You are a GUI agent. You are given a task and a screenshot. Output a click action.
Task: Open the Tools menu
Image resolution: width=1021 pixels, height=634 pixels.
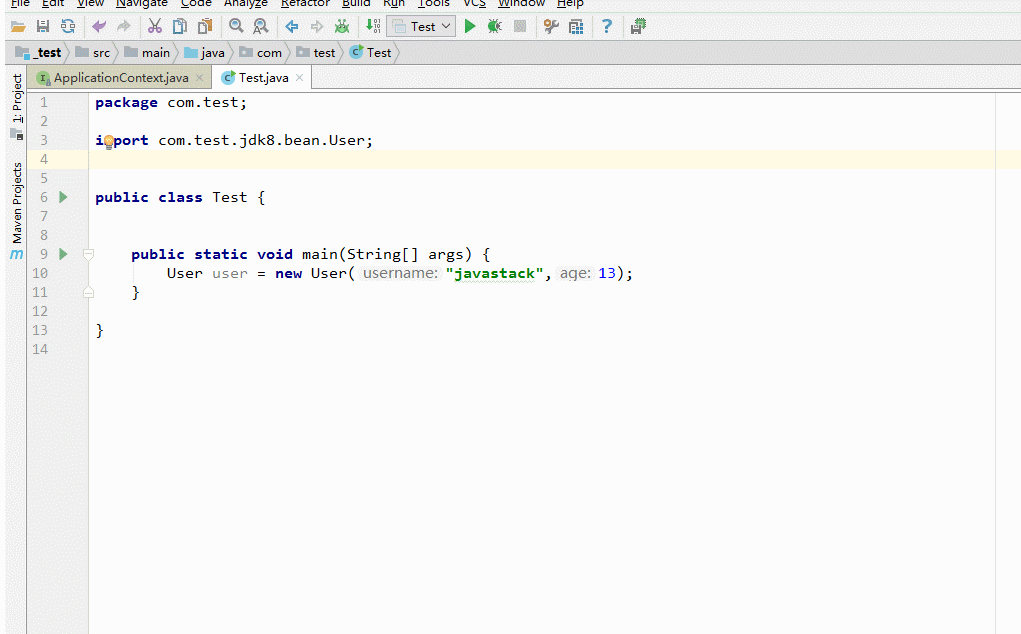click(434, 4)
